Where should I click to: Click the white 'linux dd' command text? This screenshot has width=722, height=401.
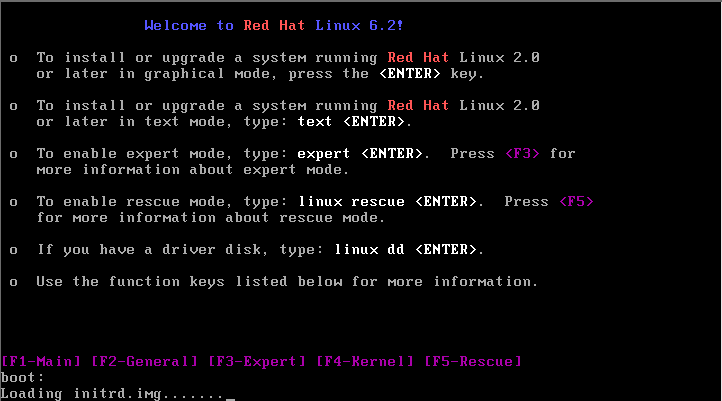tap(369, 250)
